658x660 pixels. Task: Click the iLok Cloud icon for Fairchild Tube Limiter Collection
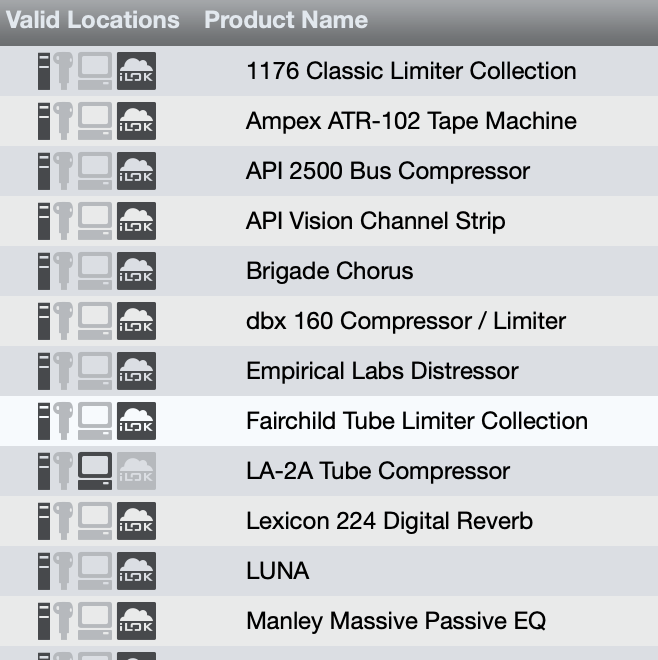click(136, 421)
